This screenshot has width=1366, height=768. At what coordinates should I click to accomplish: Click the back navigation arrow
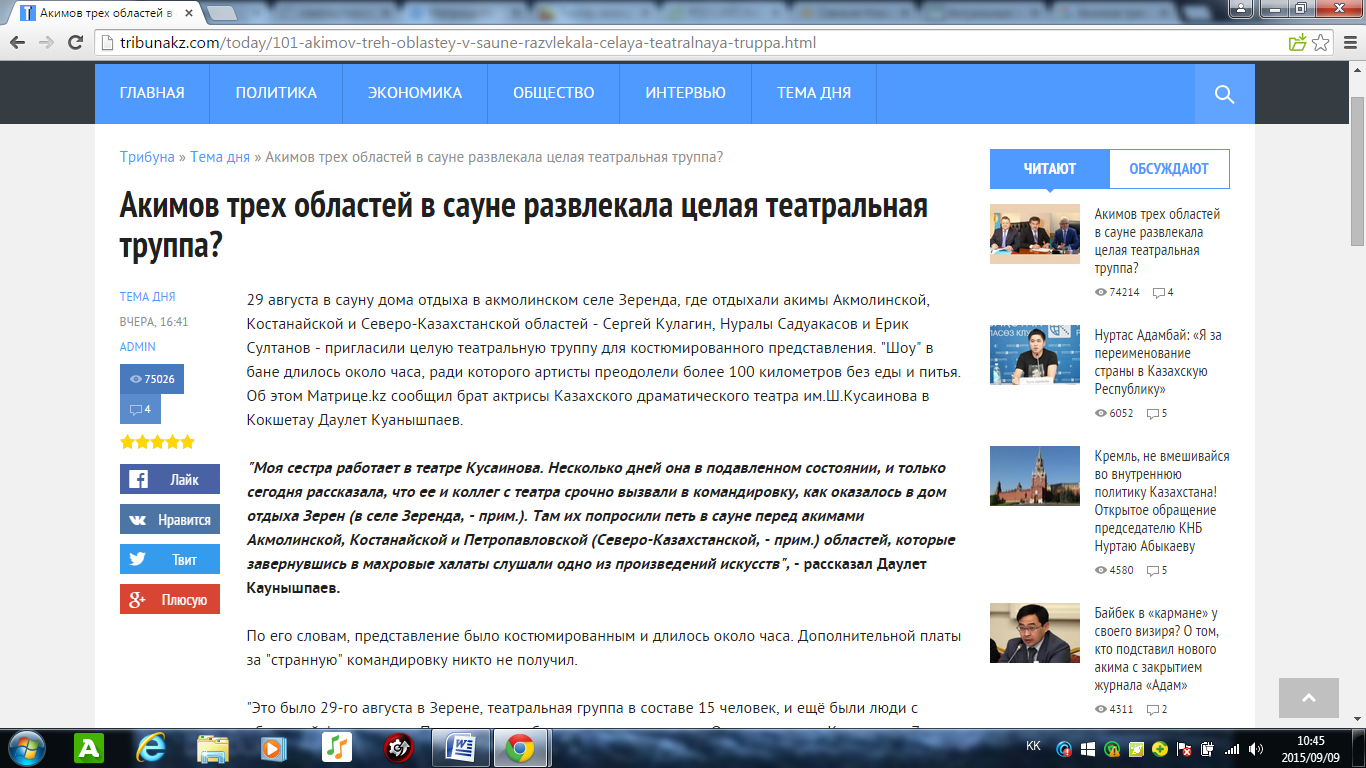(x=18, y=43)
